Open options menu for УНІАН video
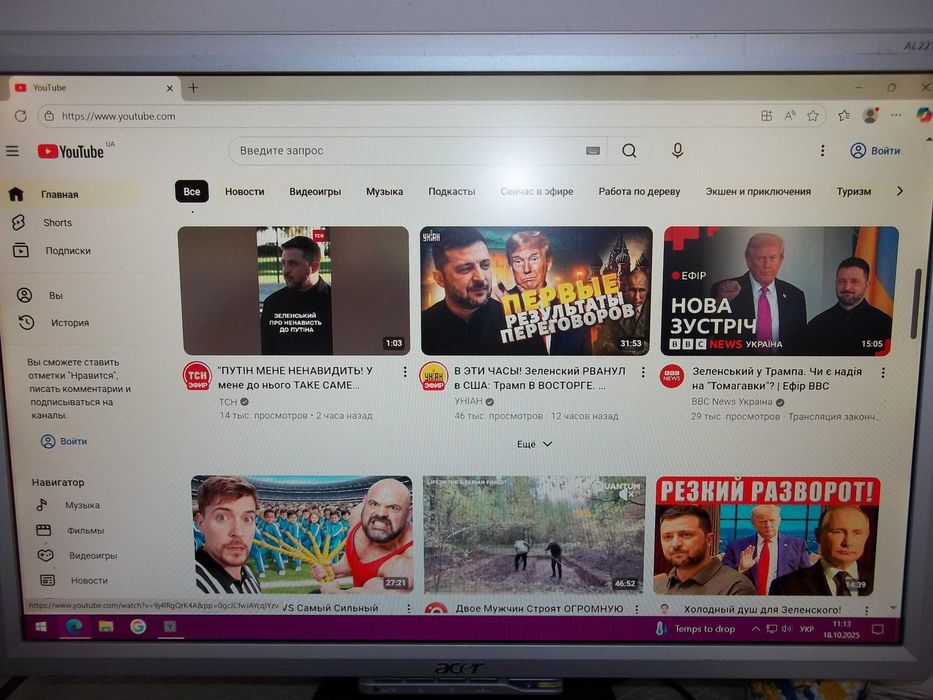 tap(643, 373)
